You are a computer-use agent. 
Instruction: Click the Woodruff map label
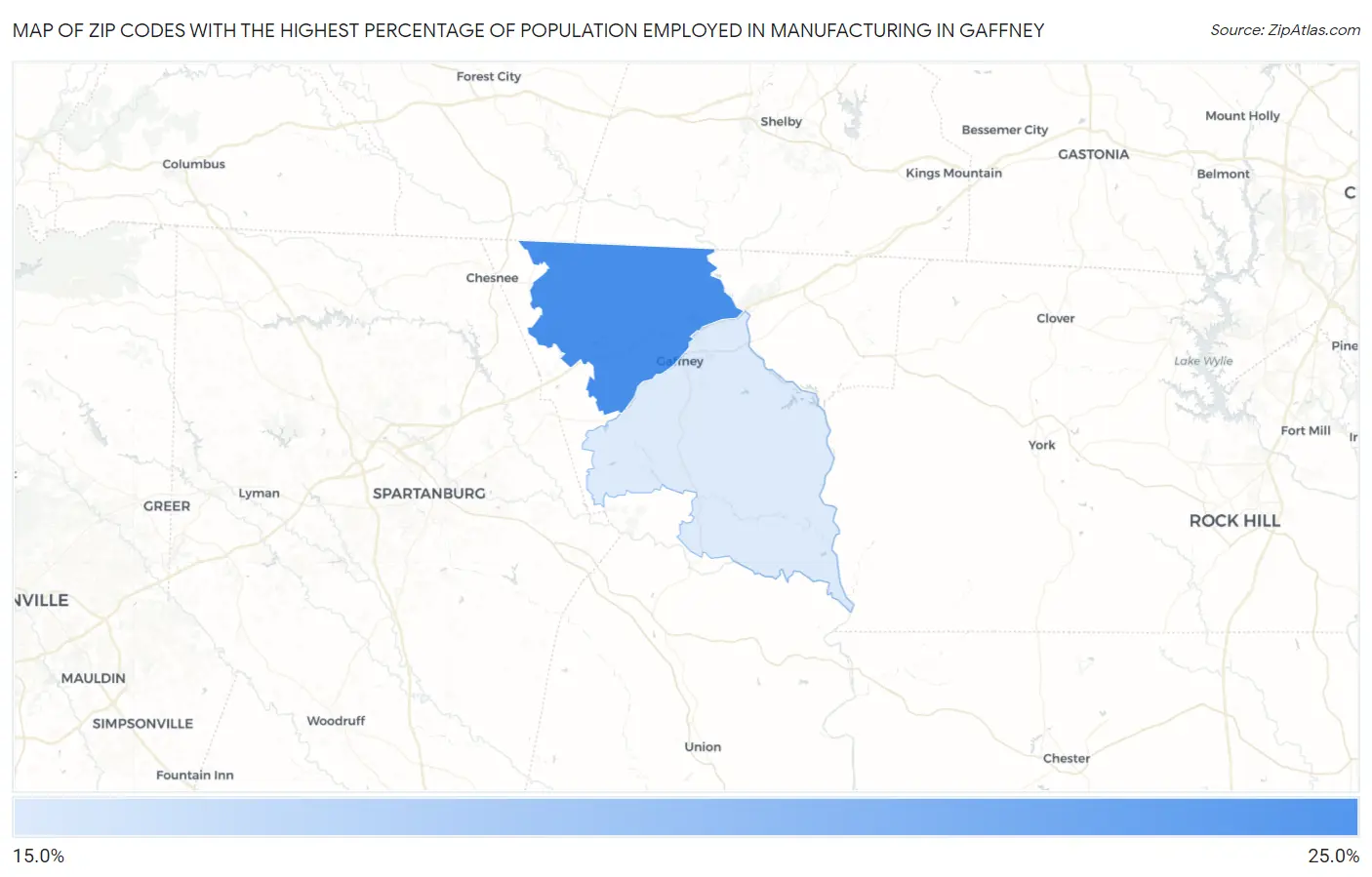pos(336,721)
